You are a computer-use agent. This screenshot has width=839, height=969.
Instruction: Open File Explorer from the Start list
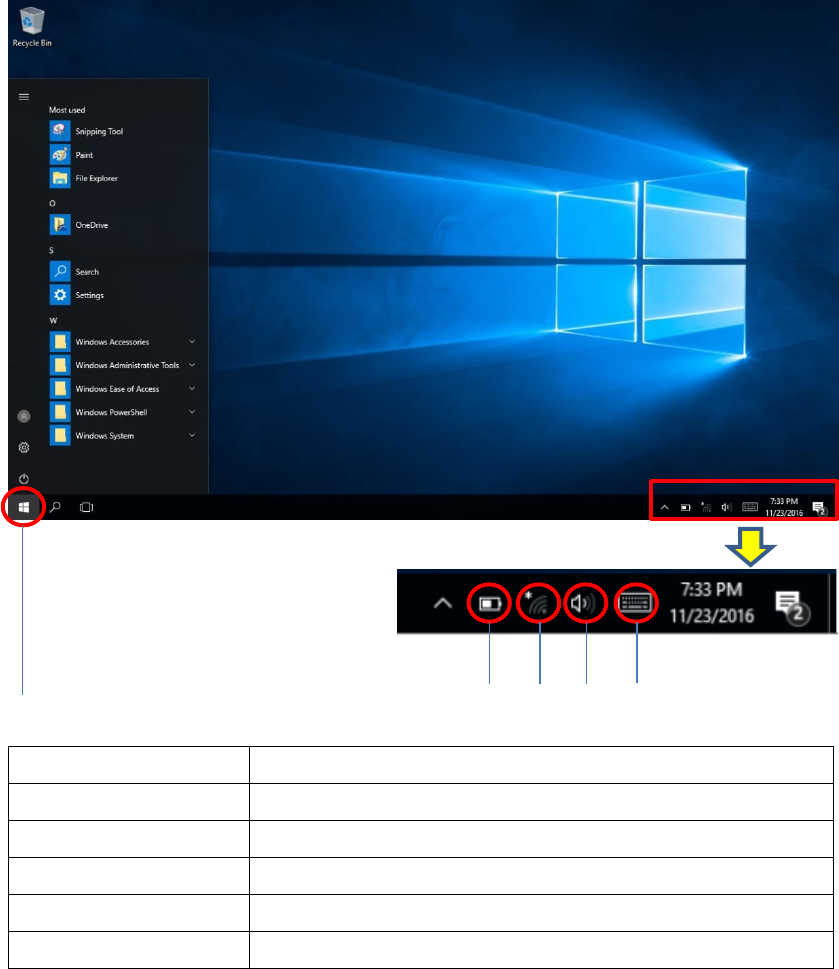click(x=84, y=178)
